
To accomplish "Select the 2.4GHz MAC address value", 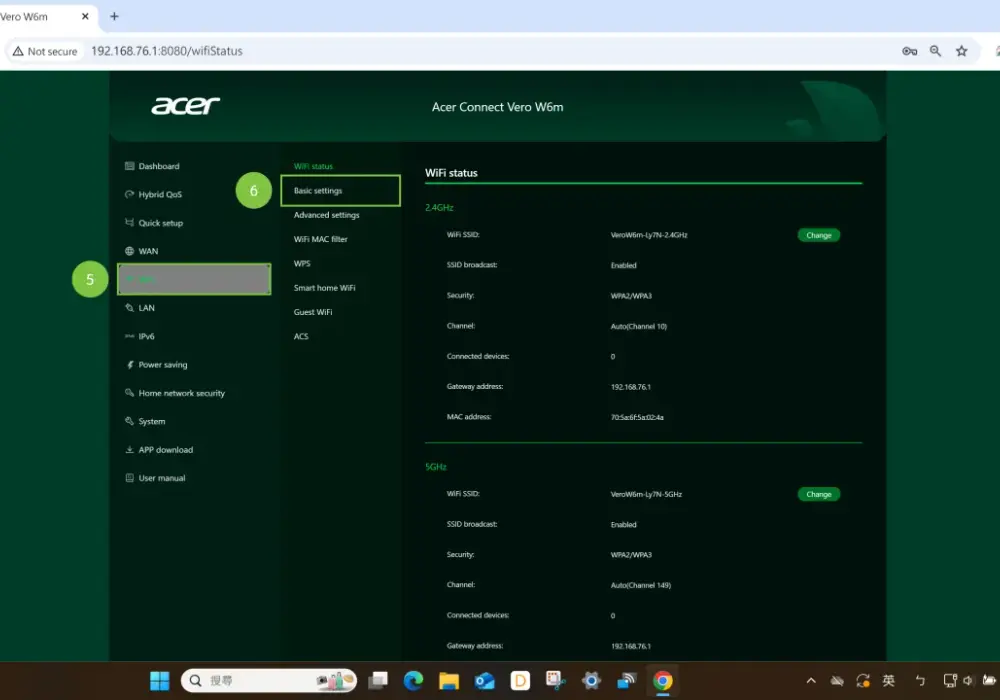I will tap(637, 418).
